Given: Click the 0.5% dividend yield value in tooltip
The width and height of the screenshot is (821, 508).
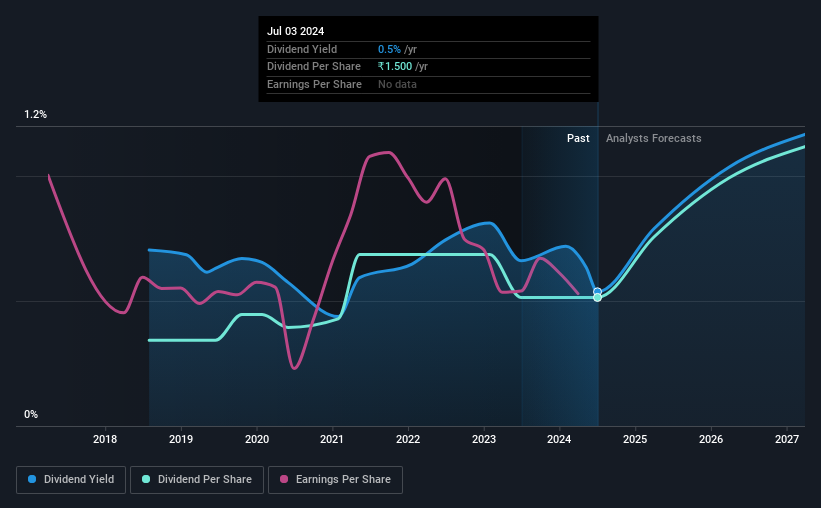Looking at the screenshot, I should pyautogui.click(x=389, y=49).
